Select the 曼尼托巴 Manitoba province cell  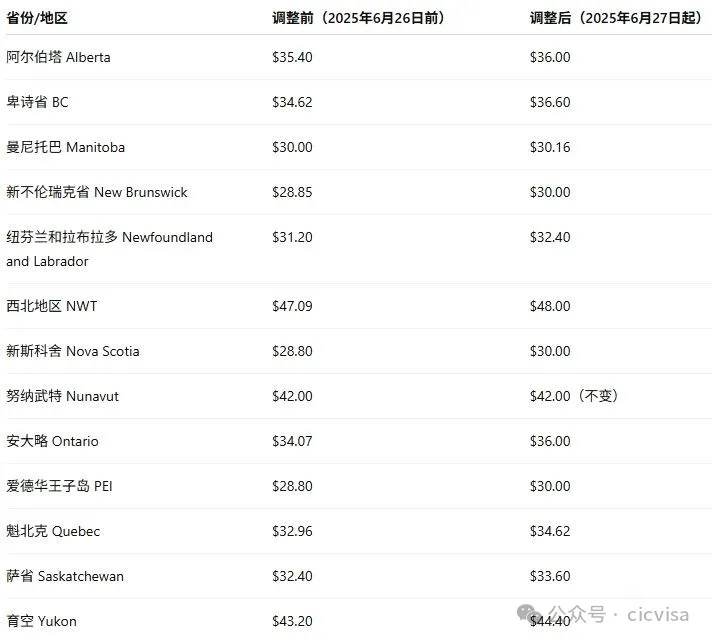click(x=66, y=147)
